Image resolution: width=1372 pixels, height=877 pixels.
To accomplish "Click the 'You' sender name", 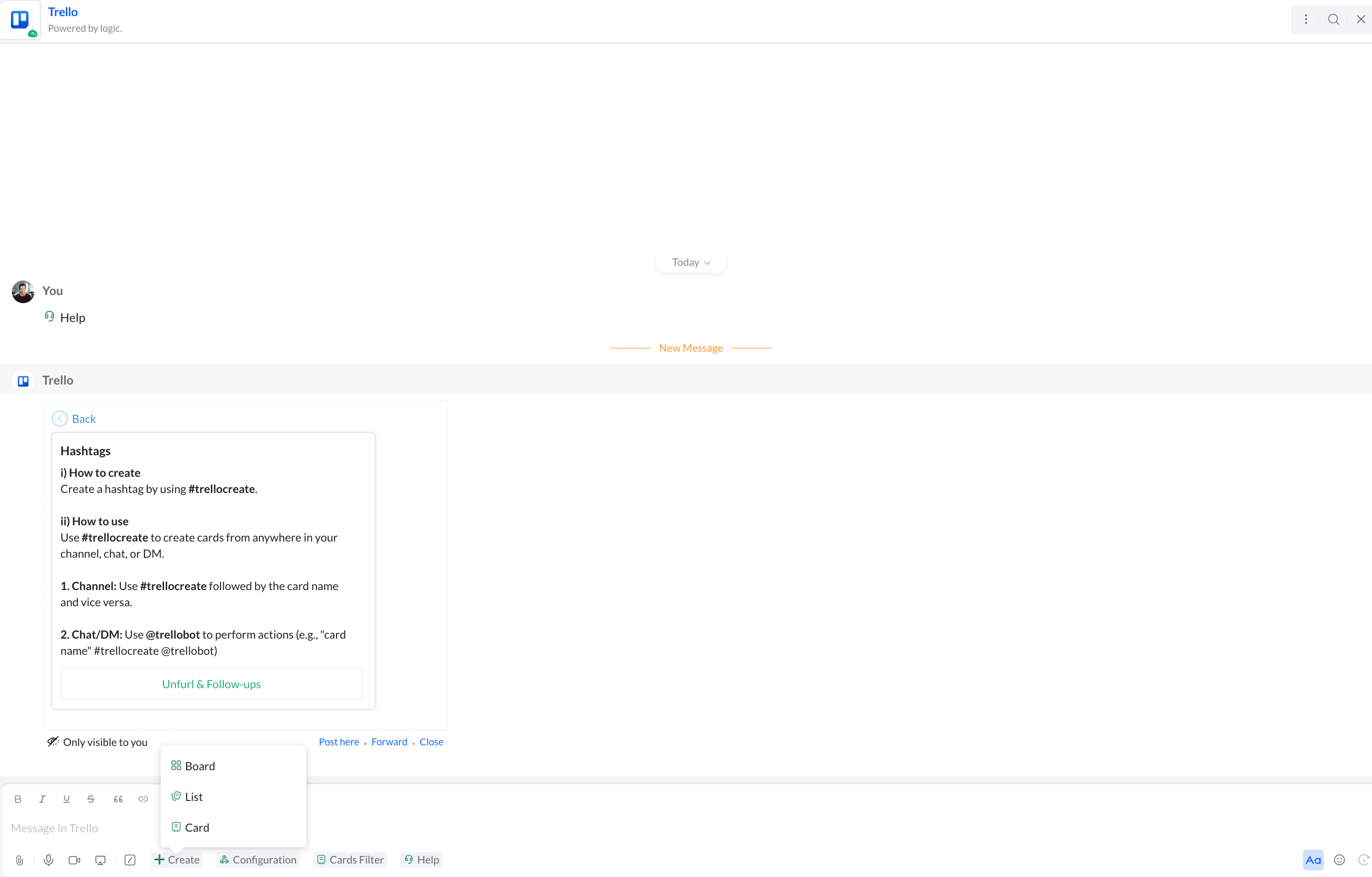I will (52, 291).
